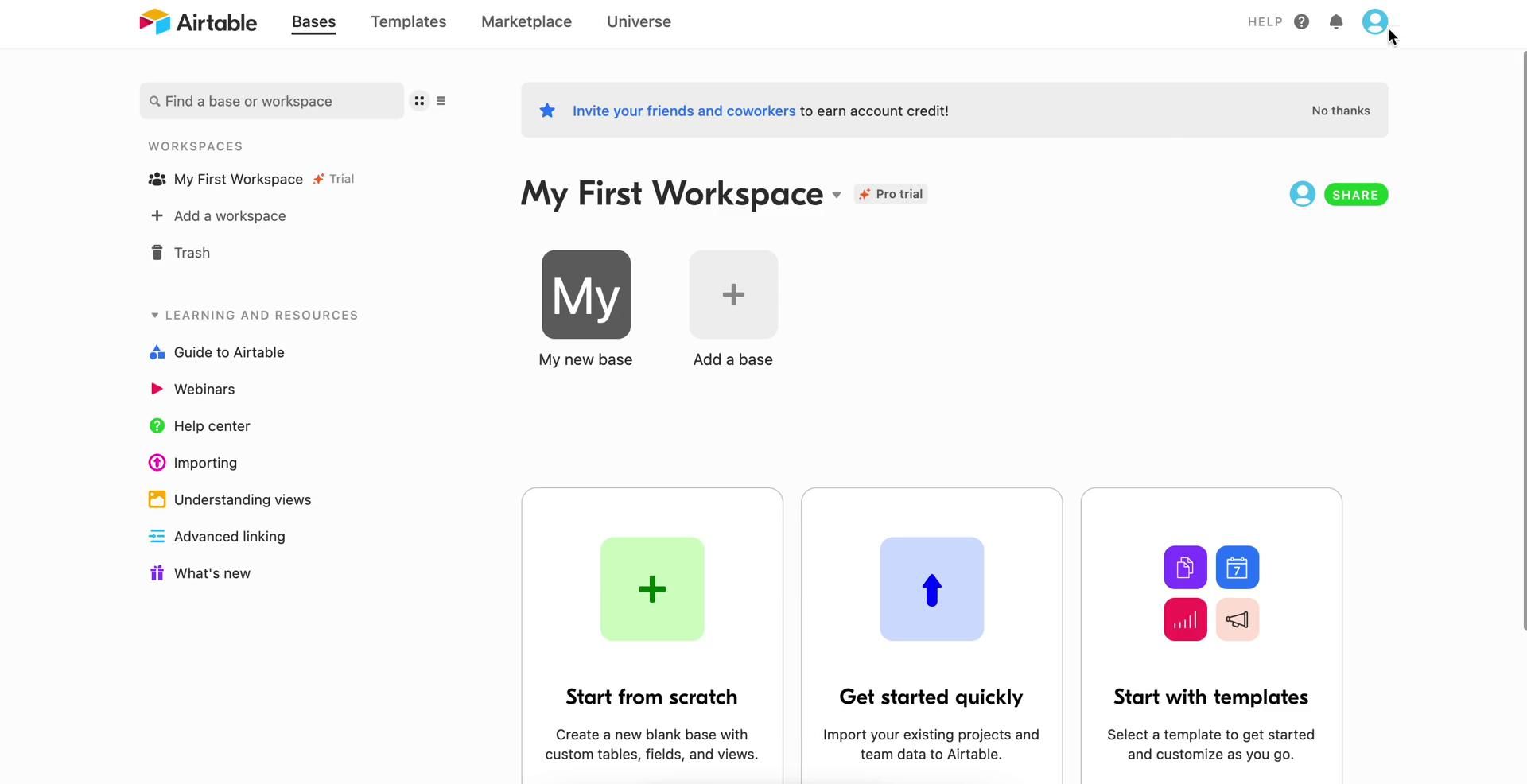Click the blue arrow import icon
This screenshot has width=1527, height=784.
tap(932, 589)
